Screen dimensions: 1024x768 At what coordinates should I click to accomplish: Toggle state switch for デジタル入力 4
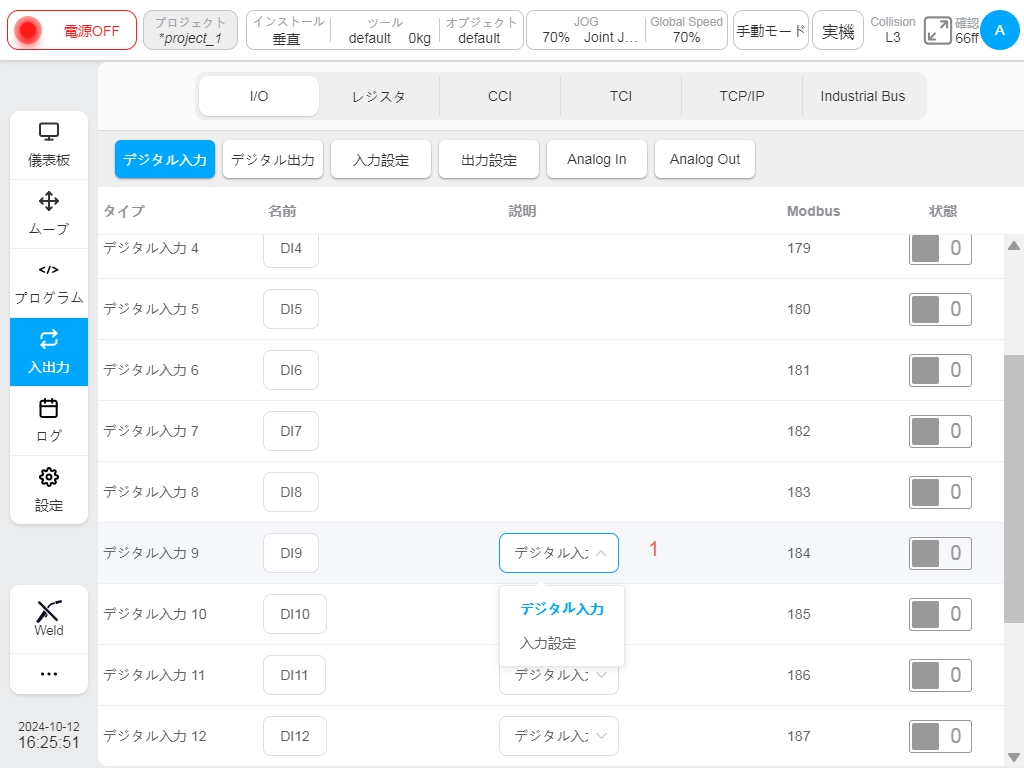[940, 248]
